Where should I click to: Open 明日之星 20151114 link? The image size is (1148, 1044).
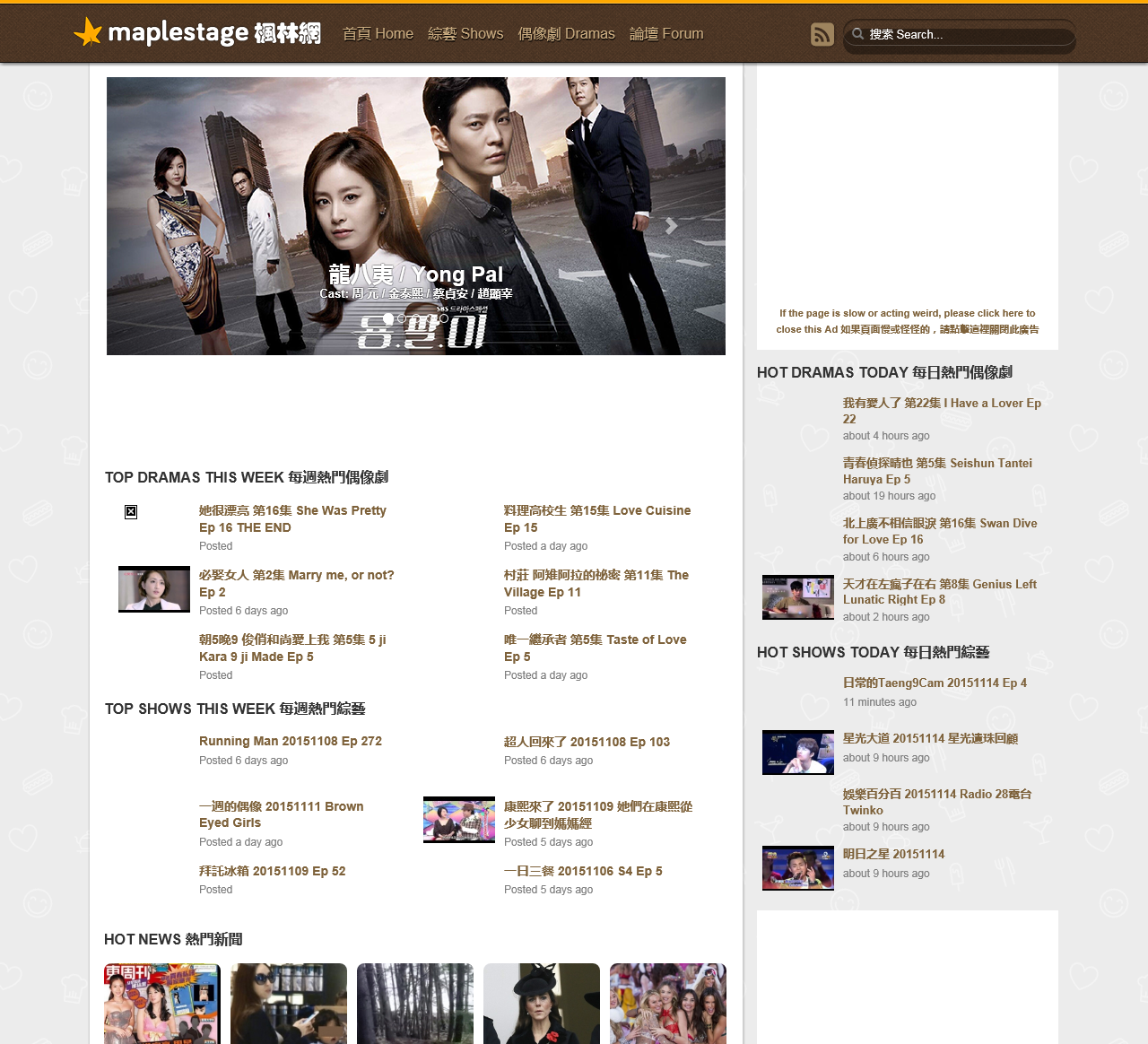(x=893, y=854)
